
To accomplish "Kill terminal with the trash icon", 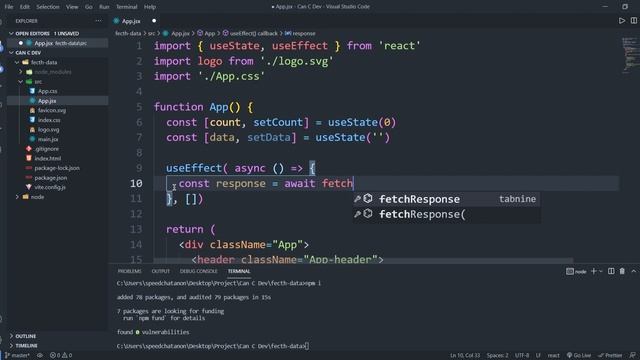I will [622, 271].
